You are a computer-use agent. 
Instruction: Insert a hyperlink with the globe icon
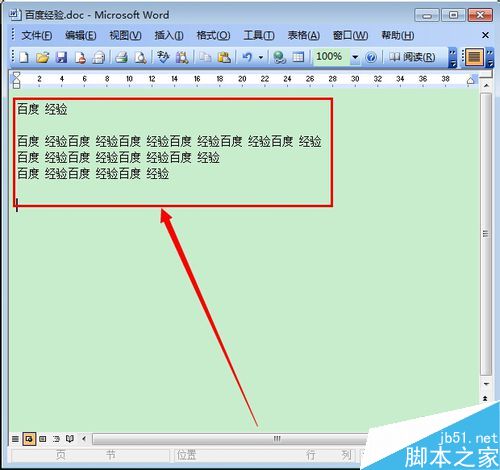(279, 57)
